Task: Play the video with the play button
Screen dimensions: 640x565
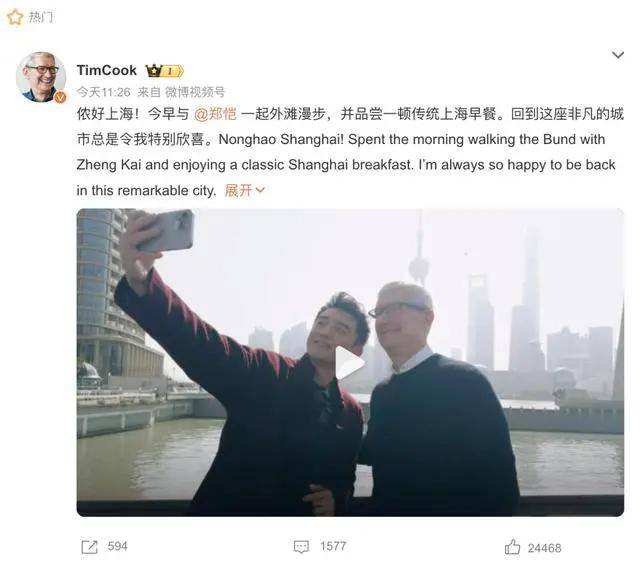Action: [x=349, y=363]
